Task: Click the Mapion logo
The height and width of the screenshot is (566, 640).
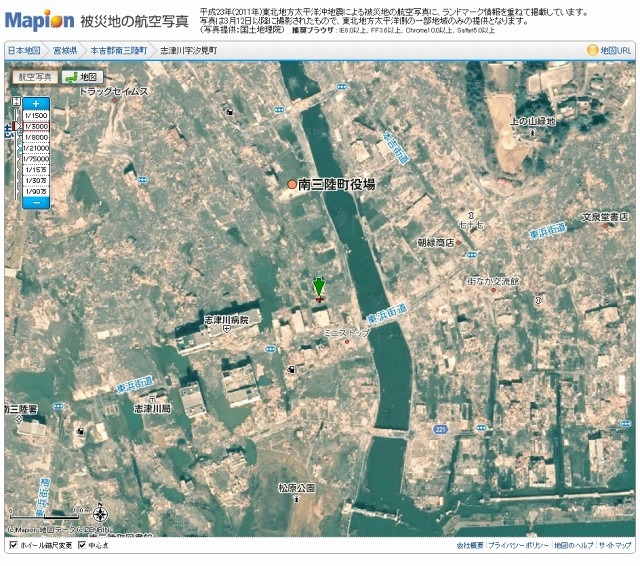Action: click(x=40, y=20)
